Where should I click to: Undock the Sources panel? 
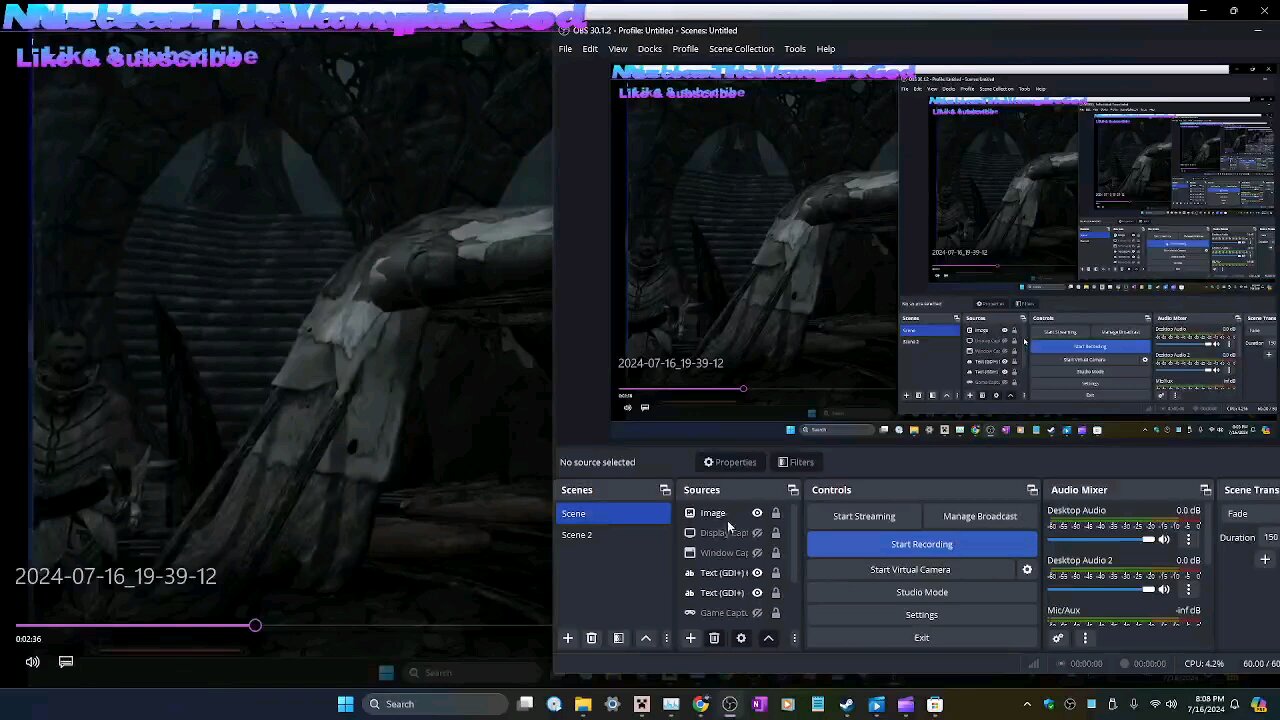(793, 490)
